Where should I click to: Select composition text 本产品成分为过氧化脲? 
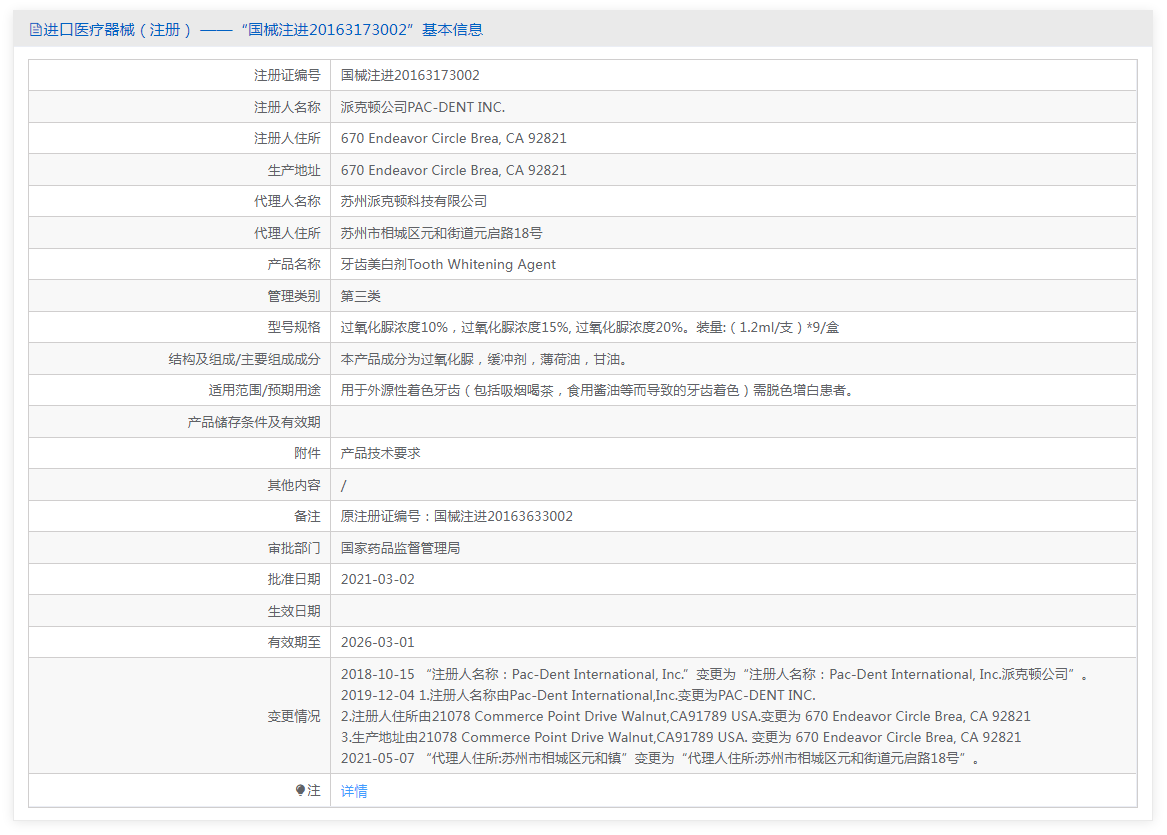pyautogui.click(x=407, y=359)
